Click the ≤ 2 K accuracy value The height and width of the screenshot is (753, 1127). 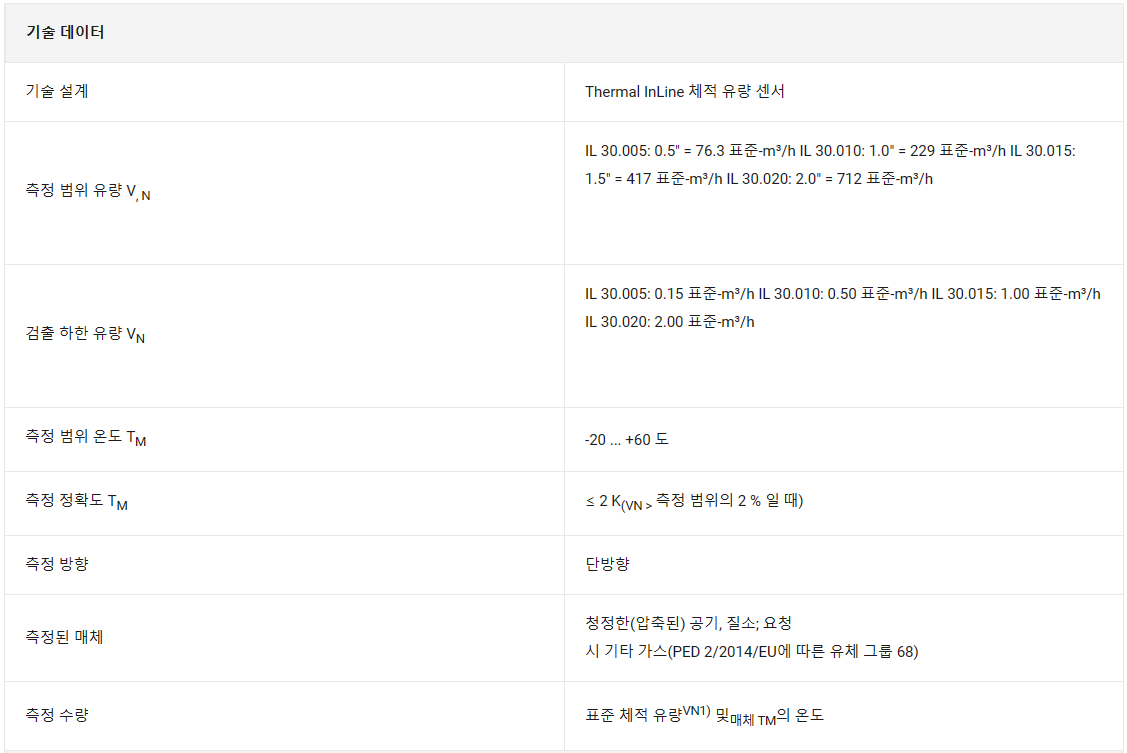click(694, 502)
